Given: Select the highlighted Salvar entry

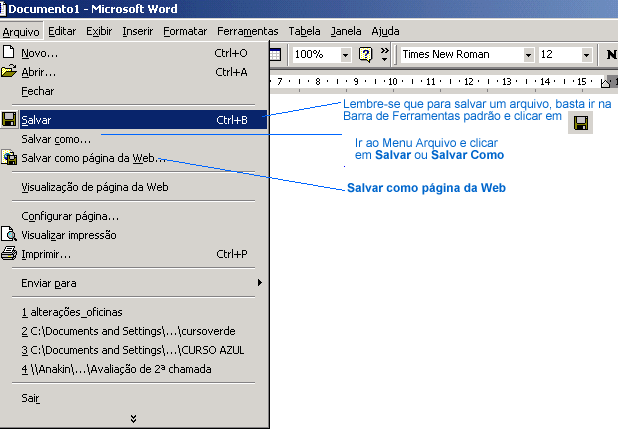Looking at the screenshot, I should (x=134, y=120).
